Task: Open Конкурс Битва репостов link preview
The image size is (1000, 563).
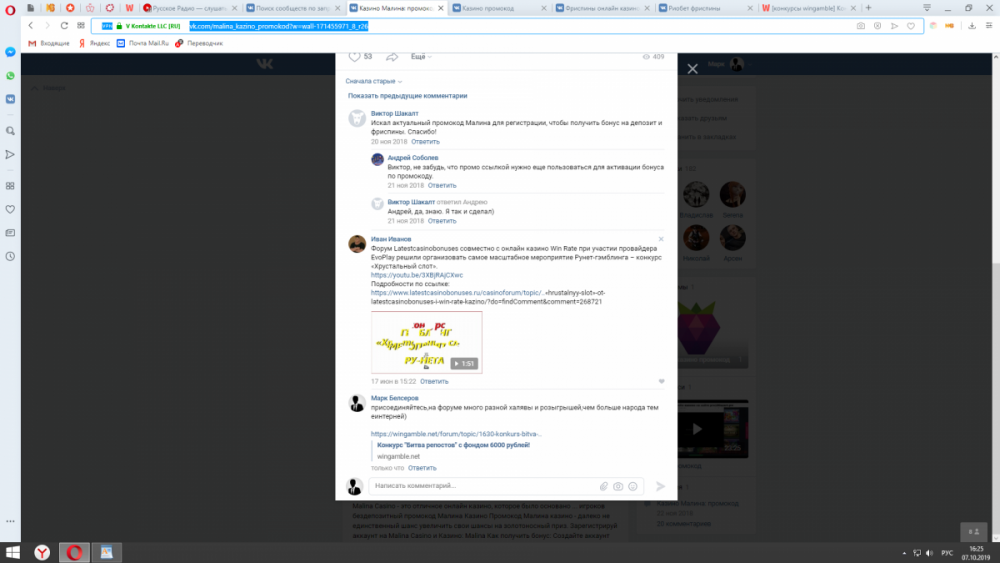Action: tap(453, 445)
